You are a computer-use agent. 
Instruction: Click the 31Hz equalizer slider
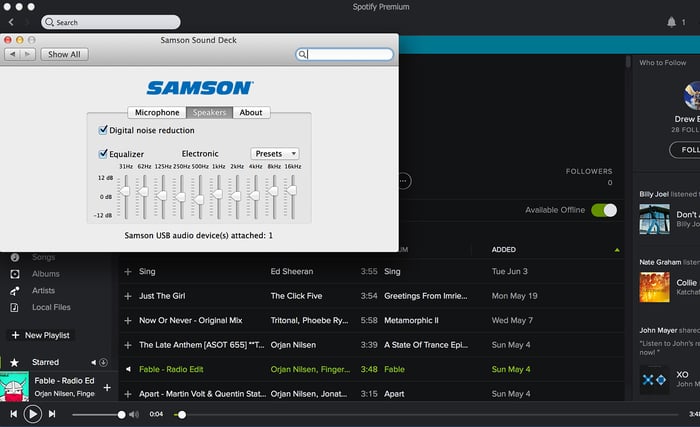pos(126,191)
